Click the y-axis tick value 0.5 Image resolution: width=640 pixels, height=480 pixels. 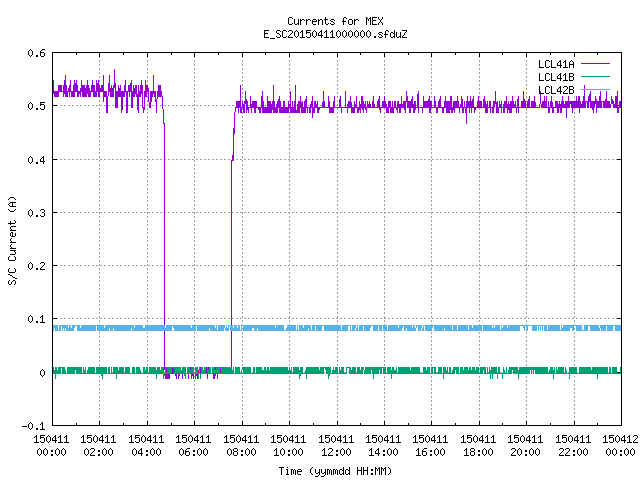coord(36,106)
